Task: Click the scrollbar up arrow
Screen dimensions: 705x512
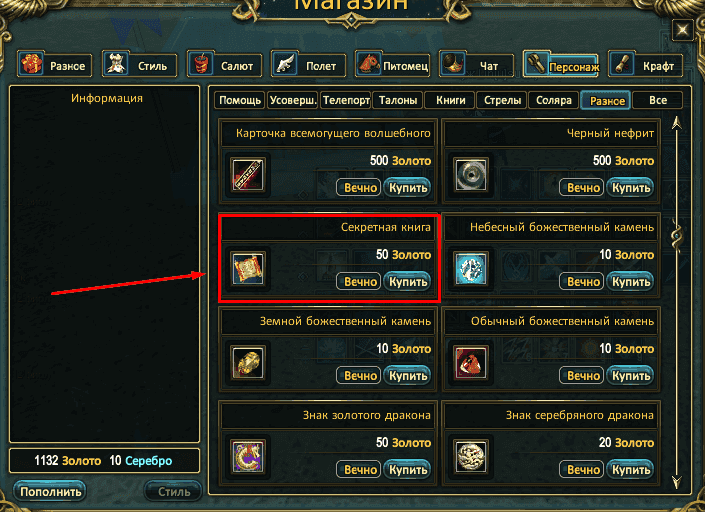Action: click(676, 123)
